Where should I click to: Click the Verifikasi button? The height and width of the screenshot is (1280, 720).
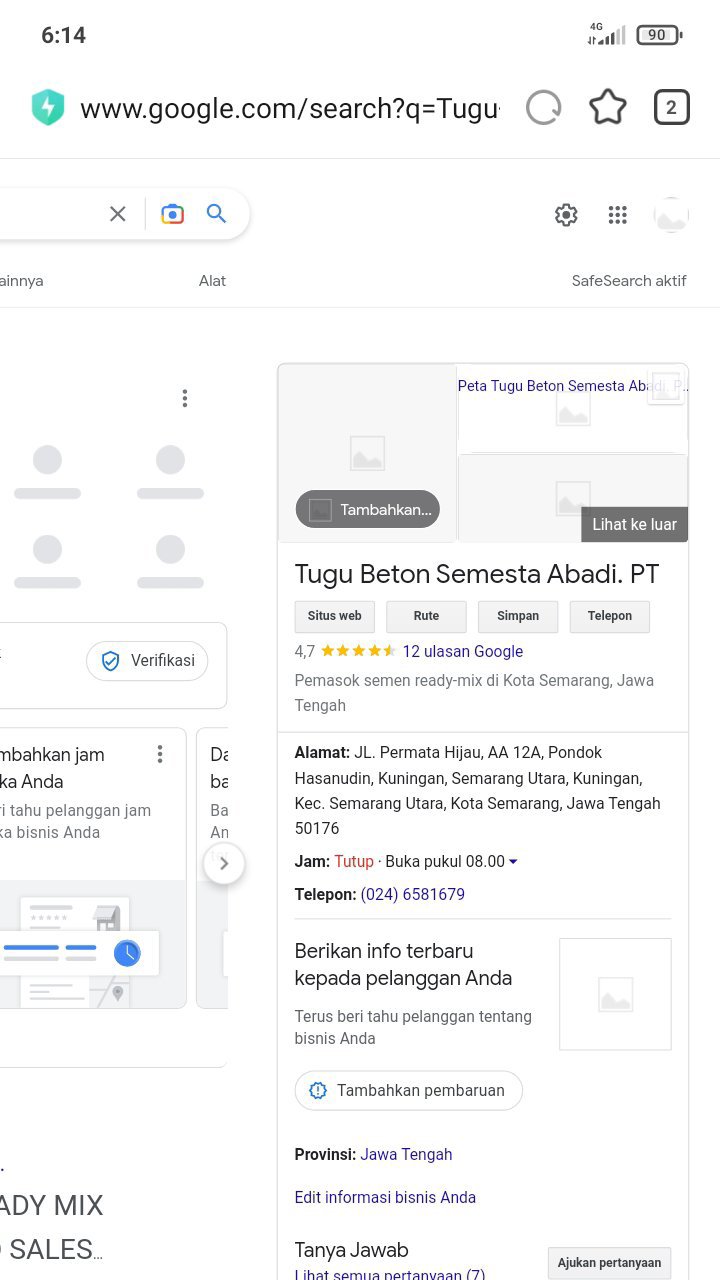pos(147,661)
